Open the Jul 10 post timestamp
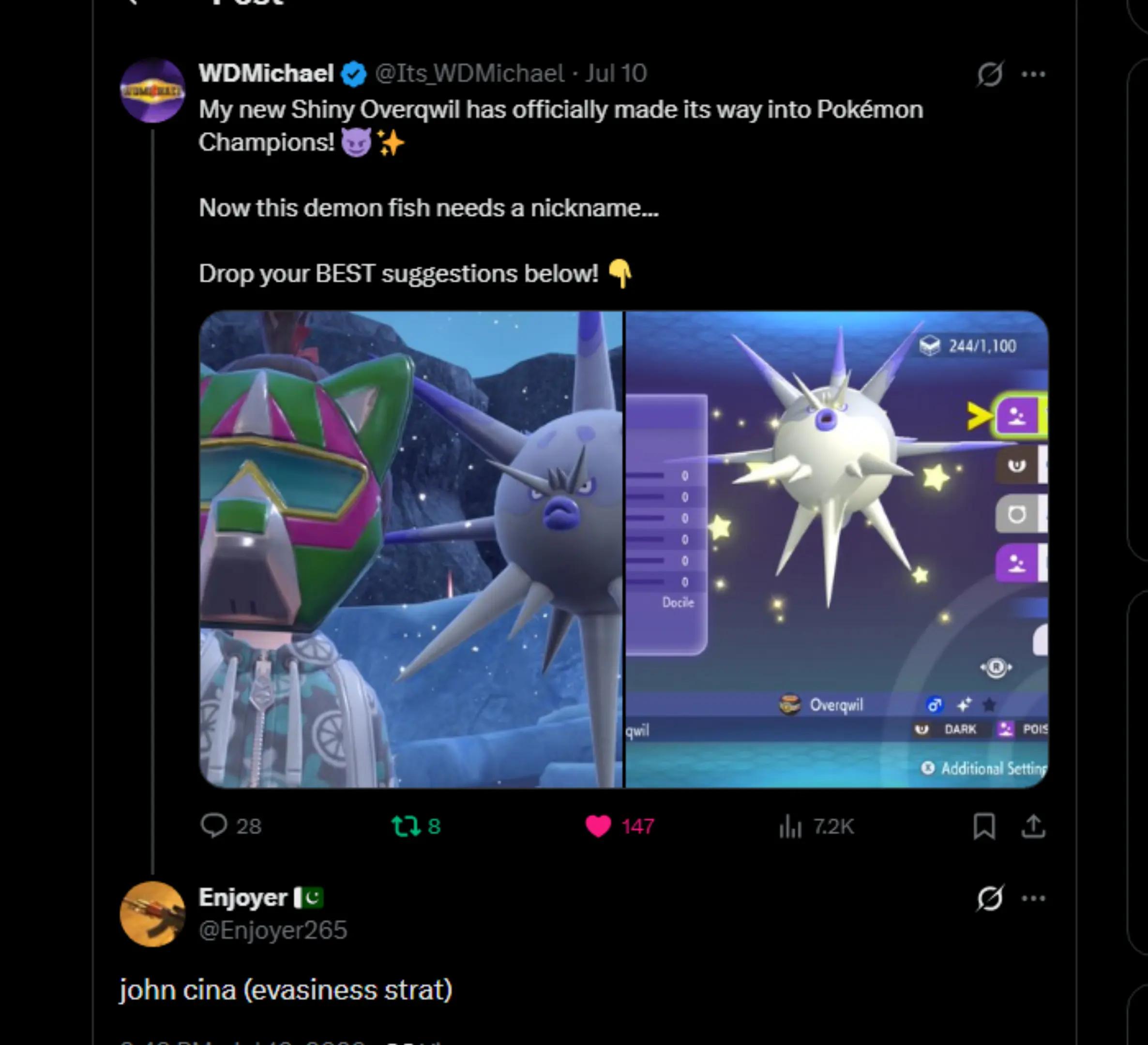The width and height of the screenshot is (1148, 1045). click(x=616, y=74)
